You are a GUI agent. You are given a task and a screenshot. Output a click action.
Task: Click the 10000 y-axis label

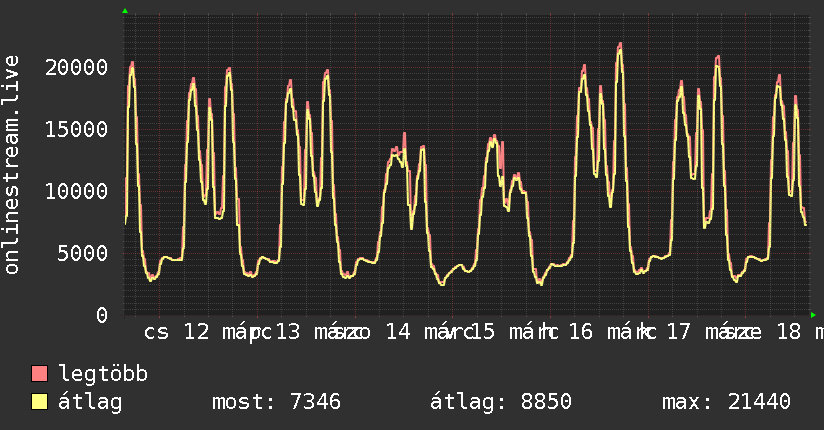(76, 191)
